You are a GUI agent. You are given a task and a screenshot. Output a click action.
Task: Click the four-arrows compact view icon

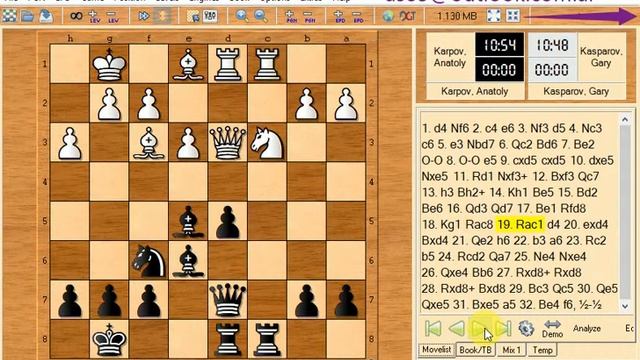pos(513,16)
